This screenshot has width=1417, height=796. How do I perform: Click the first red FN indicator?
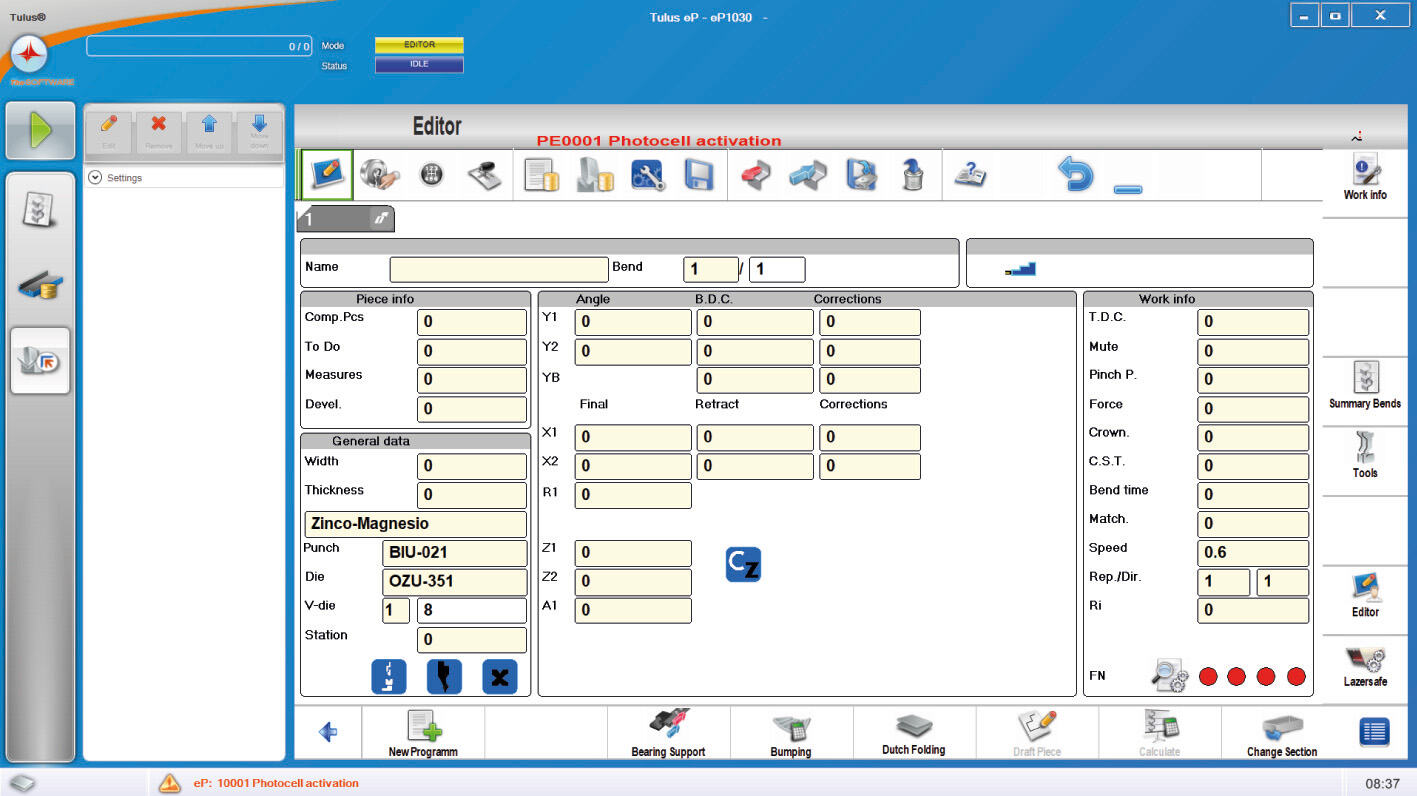click(x=1207, y=677)
